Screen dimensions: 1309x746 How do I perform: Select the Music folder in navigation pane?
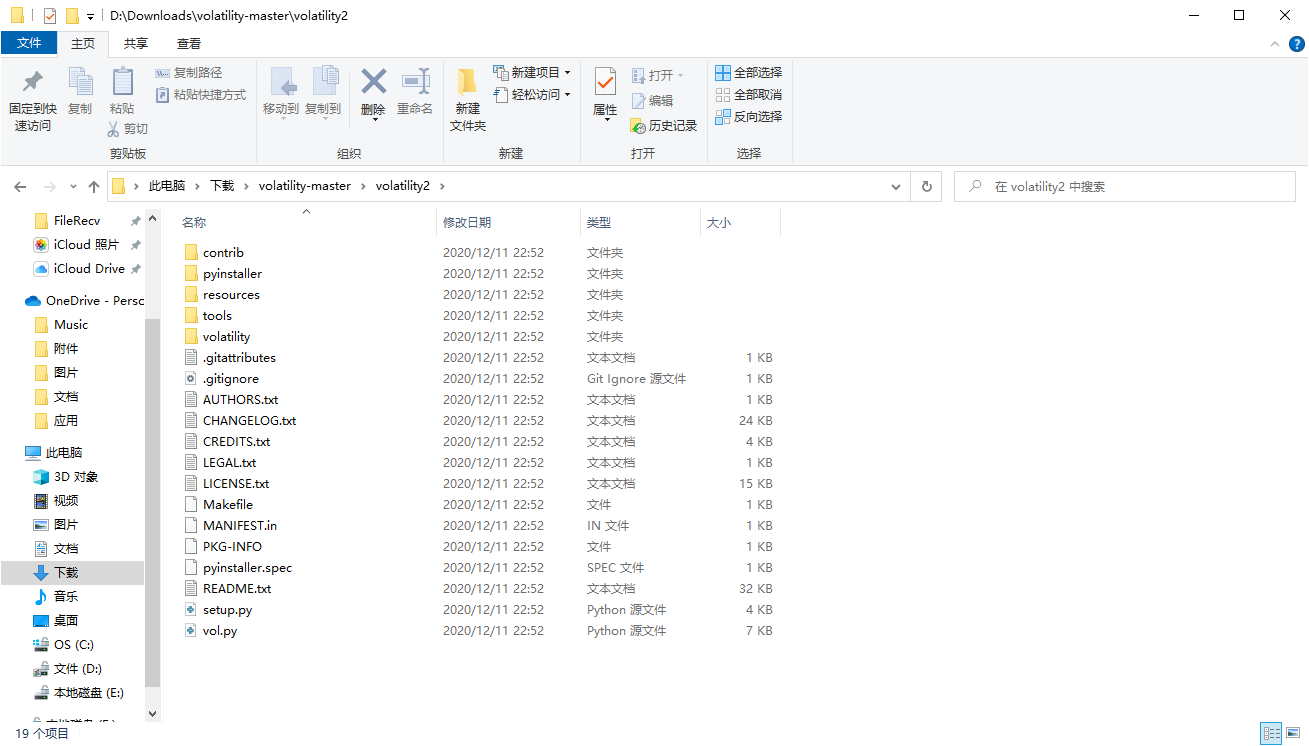point(61,325)
